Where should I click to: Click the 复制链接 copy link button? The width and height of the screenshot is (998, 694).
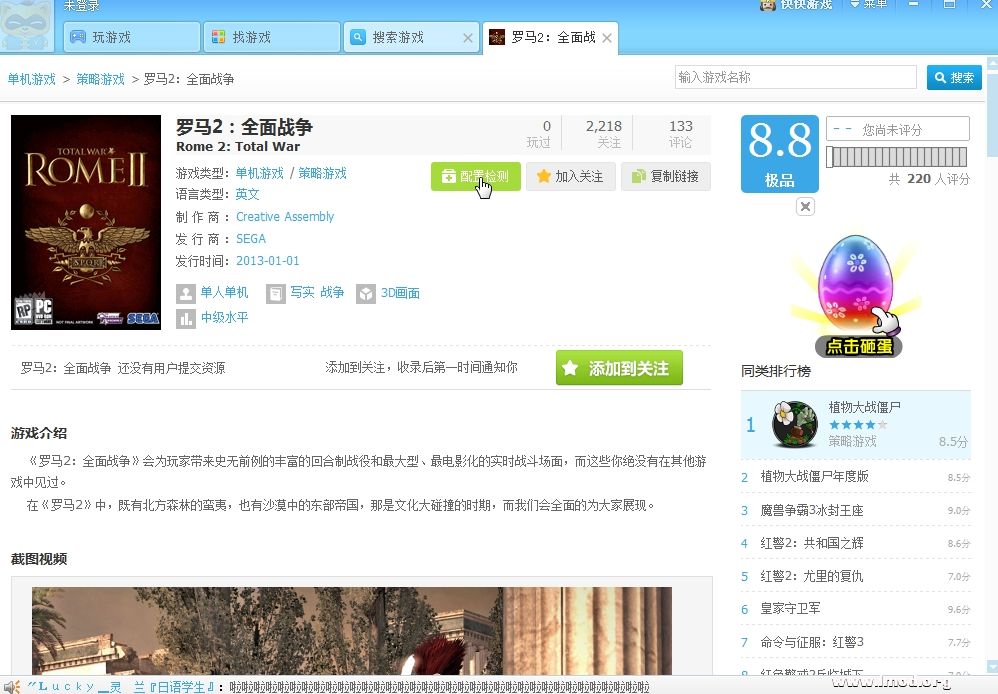(x=665, y=176)
